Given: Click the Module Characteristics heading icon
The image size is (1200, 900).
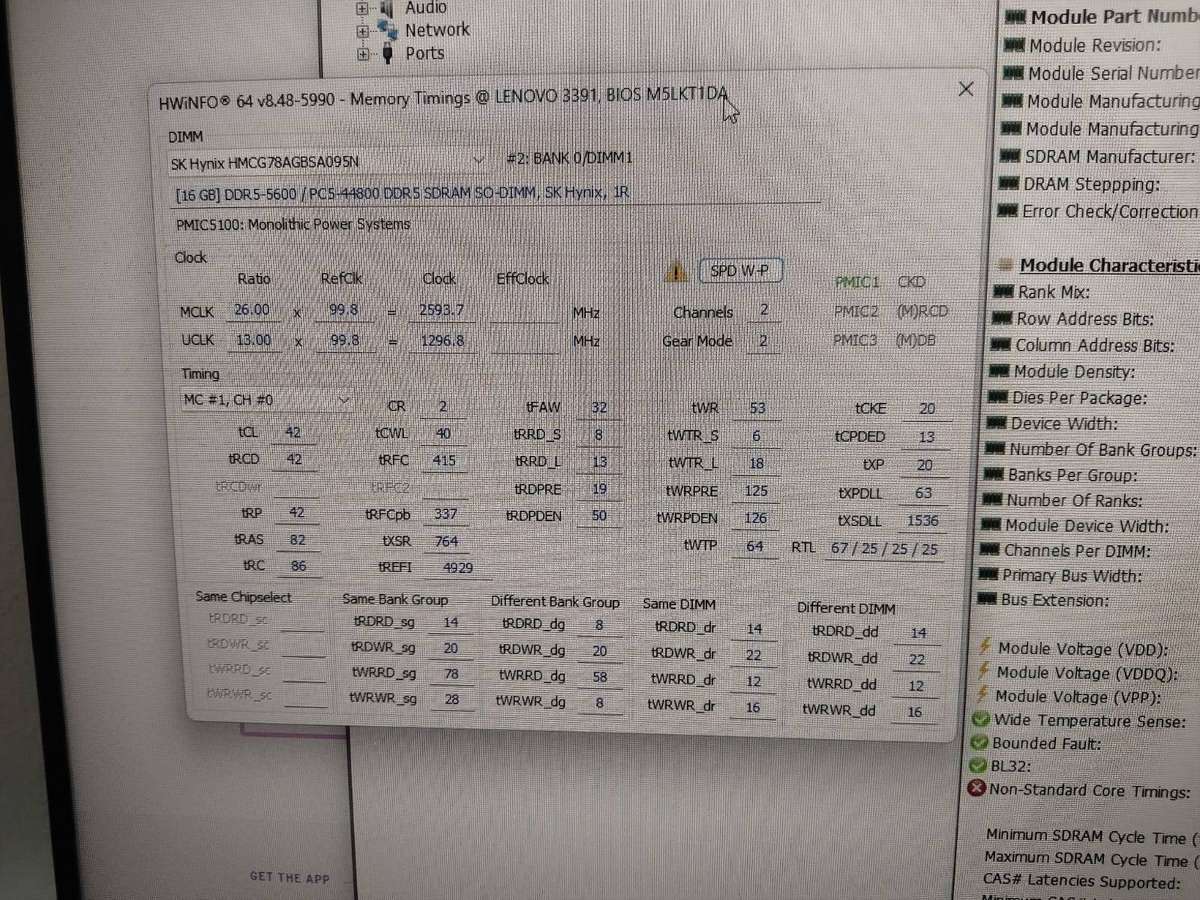Looking at the screenshot, I should [x=1007, y=265].
